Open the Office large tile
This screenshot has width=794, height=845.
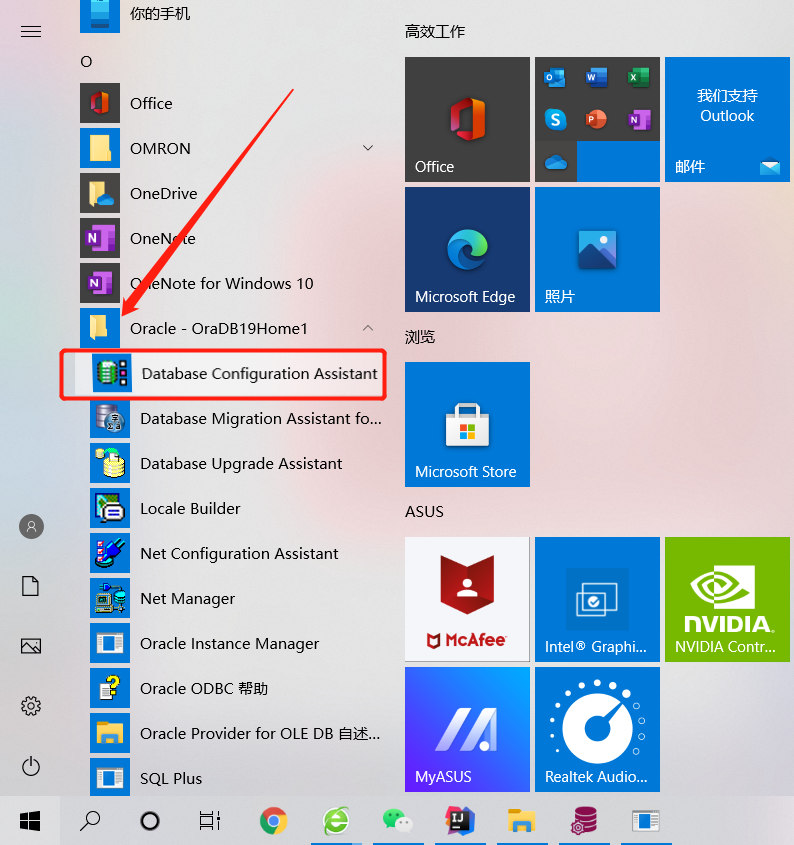click(467, 119)
